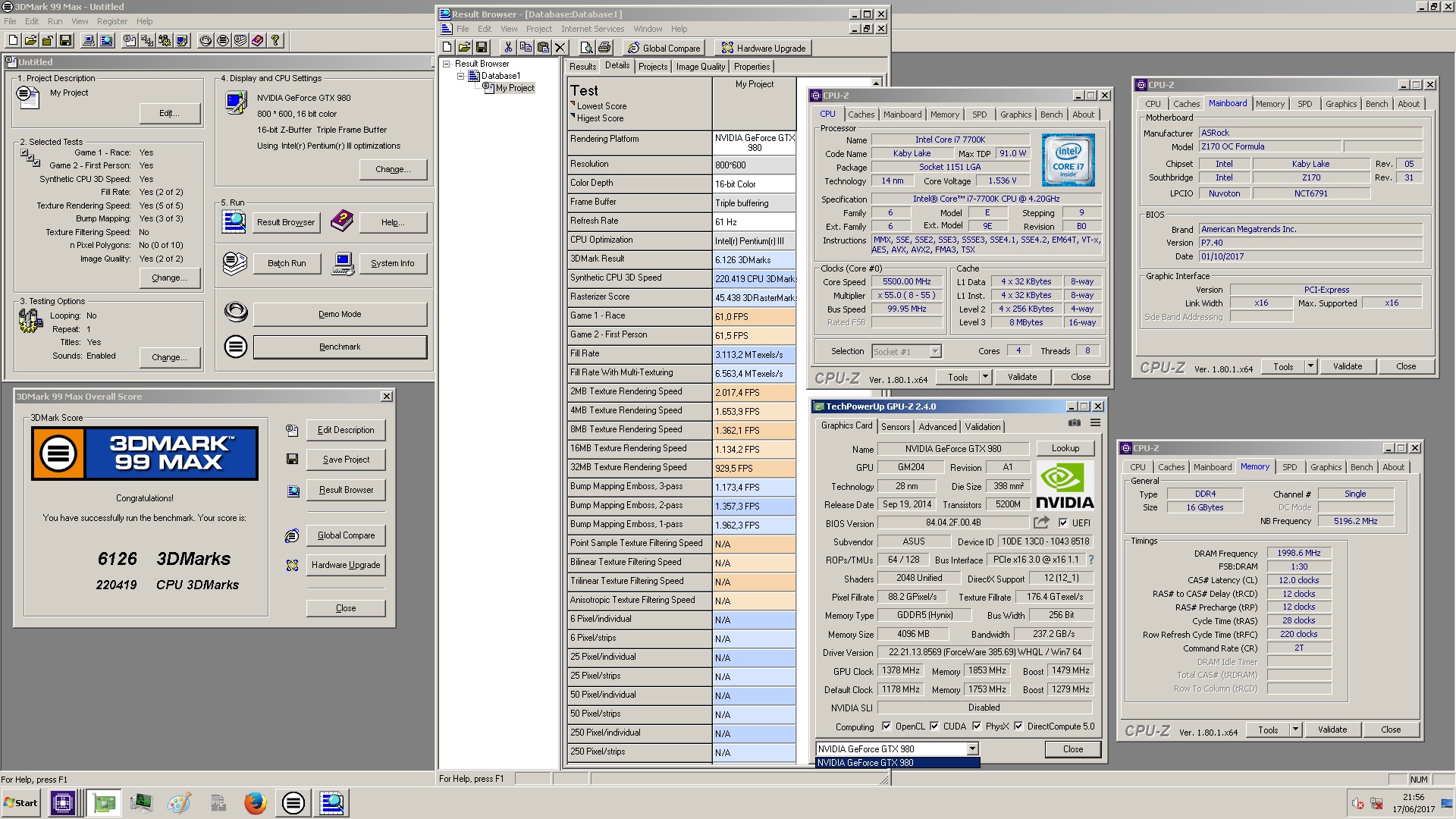Toggle OpenCL checkbox in GPU-Z
This screenshot has height=819, width=1456.
click(886, 726)
